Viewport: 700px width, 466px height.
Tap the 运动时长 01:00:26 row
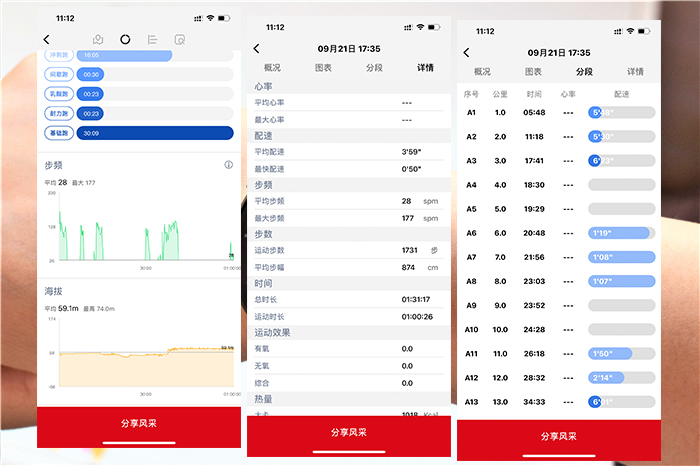coord(349,316)
